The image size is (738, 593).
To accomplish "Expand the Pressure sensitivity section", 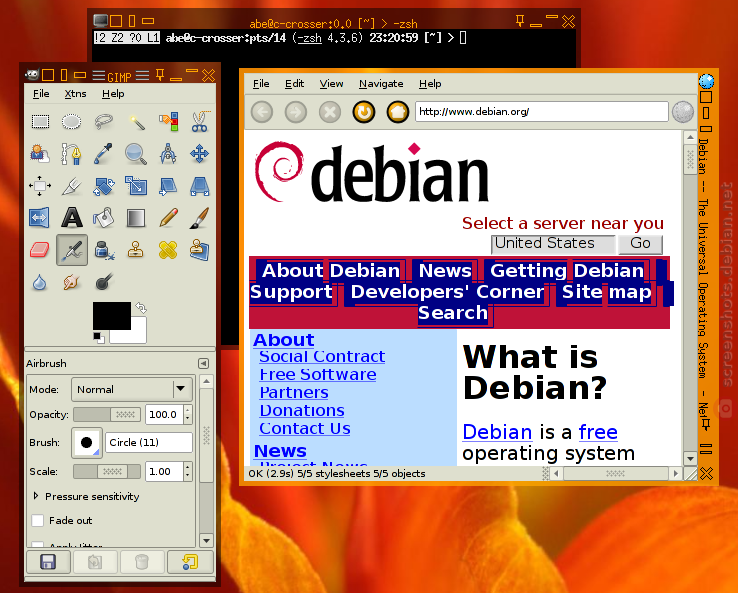I will (36, 496).
